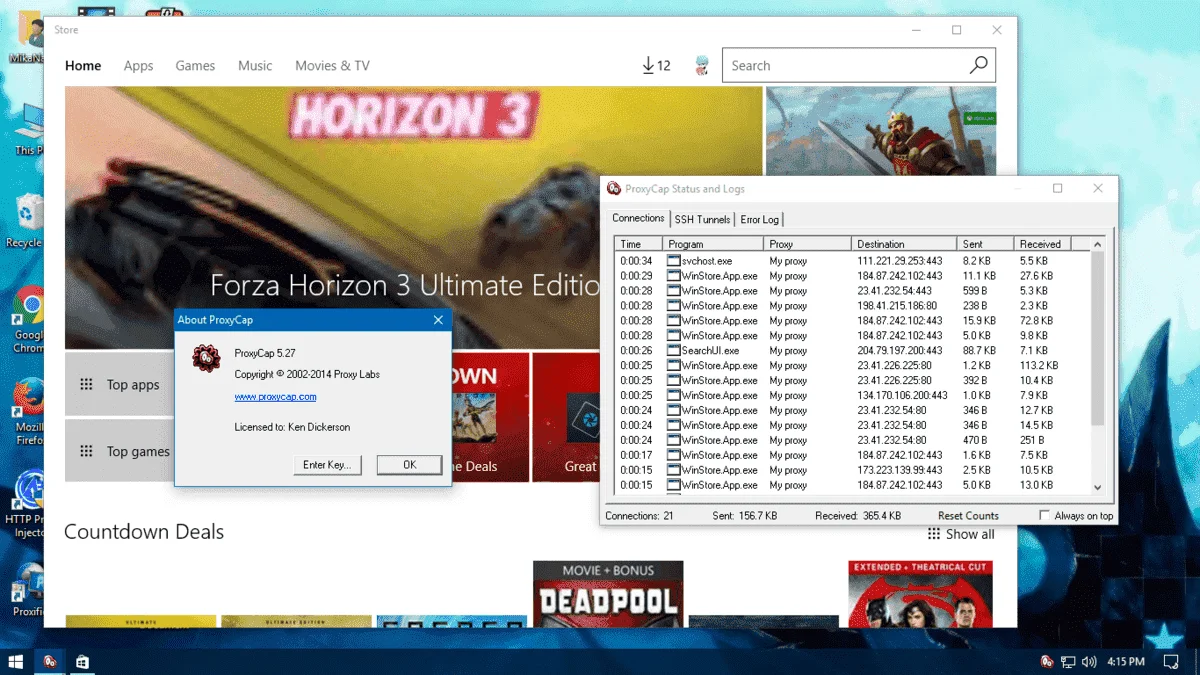Viewport: 1200px width, 675px height.
Task: Click the grid icon beside Top games
Action: (x=87, y=451)
